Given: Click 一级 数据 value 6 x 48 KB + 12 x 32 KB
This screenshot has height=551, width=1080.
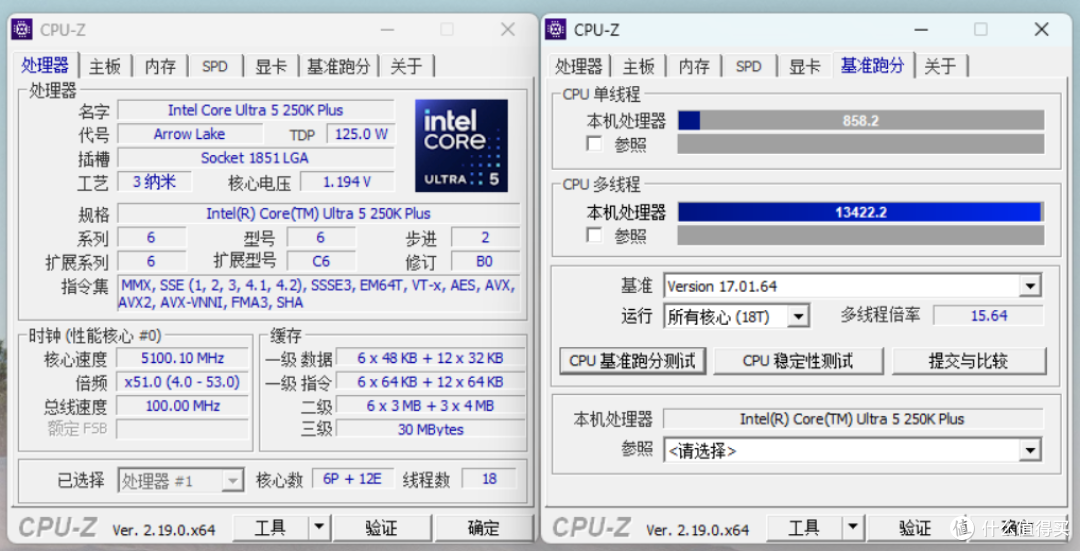Looking at the screenshot, I should (x=430, y=358).
